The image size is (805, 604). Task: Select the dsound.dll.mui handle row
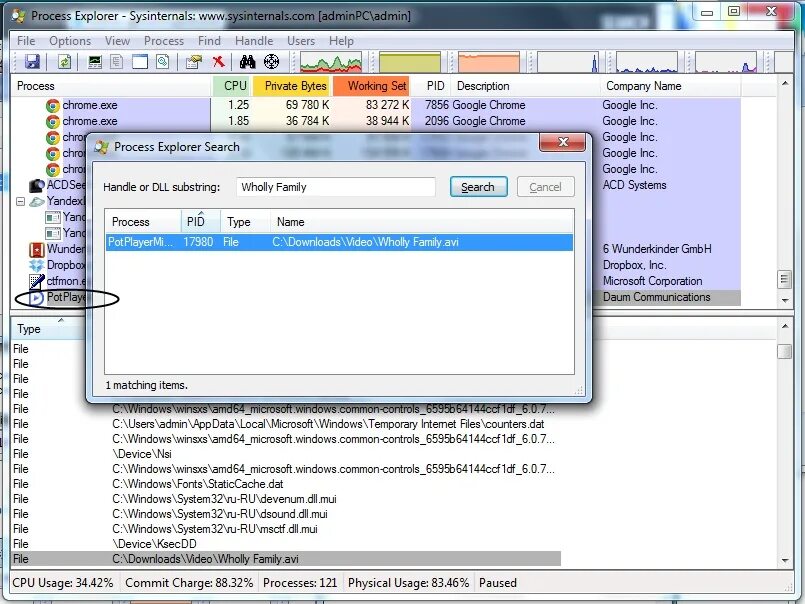285,514
